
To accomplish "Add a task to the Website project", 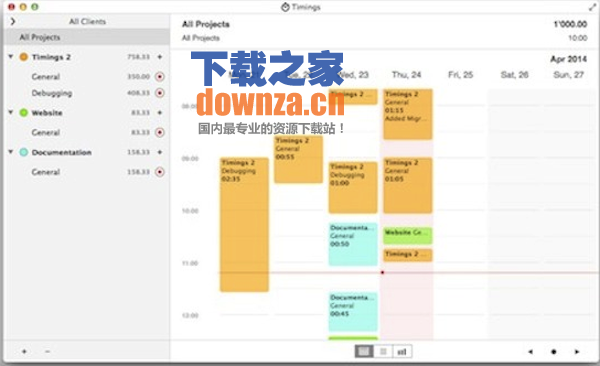I will [x=160, y=113].
